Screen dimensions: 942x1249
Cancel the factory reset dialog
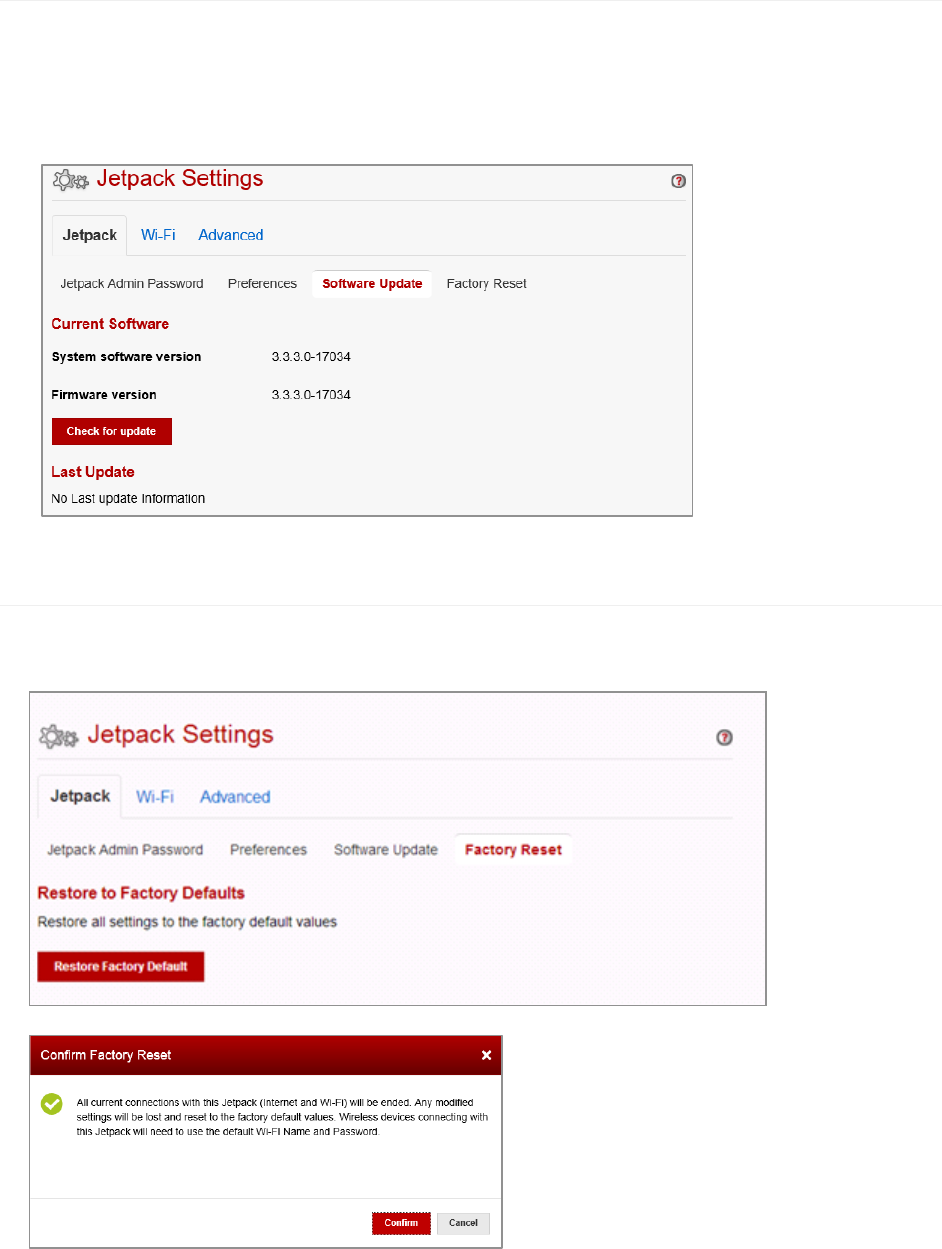pyautogui.click(x=463, y=1223)
